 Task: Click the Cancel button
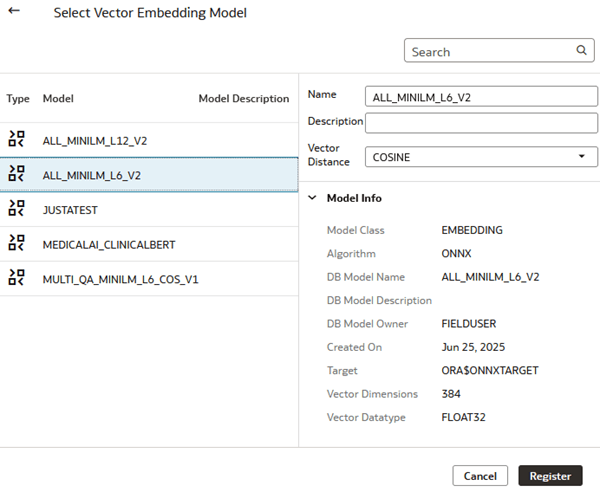click(x=480, y=476)
